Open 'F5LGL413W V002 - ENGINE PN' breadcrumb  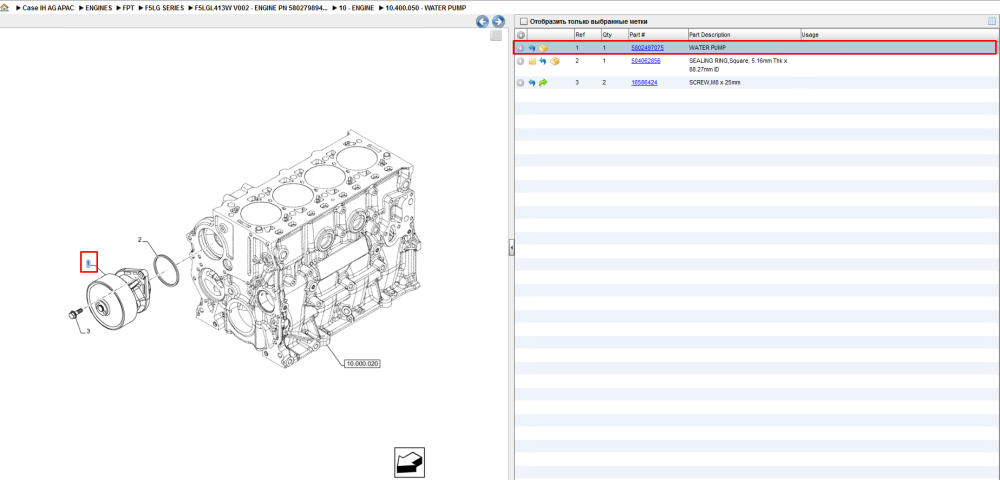(x=261, y=8)
